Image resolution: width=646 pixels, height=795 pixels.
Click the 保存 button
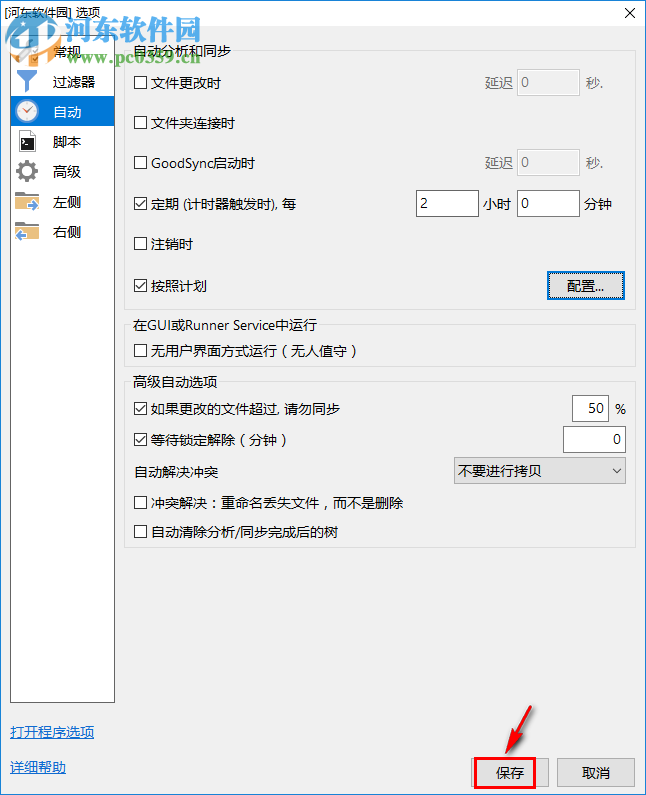pyautogui.click(x=510, y=773)
